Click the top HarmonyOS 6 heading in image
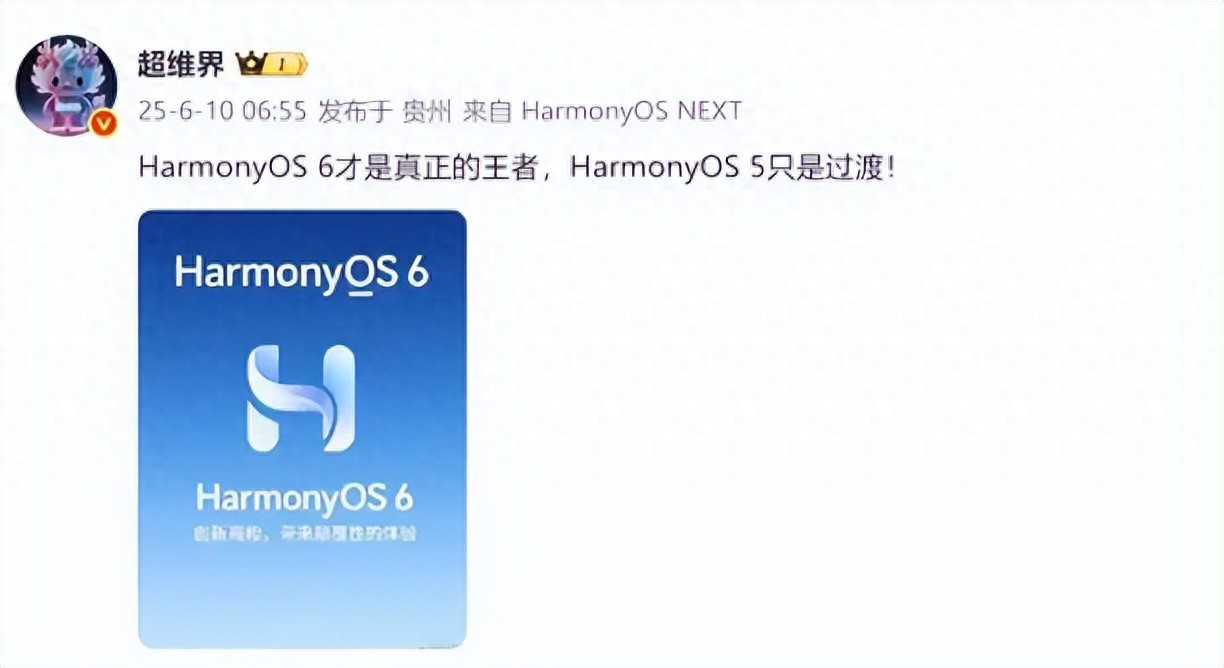This screenshot has height=668, width=1224. [302, 274]
